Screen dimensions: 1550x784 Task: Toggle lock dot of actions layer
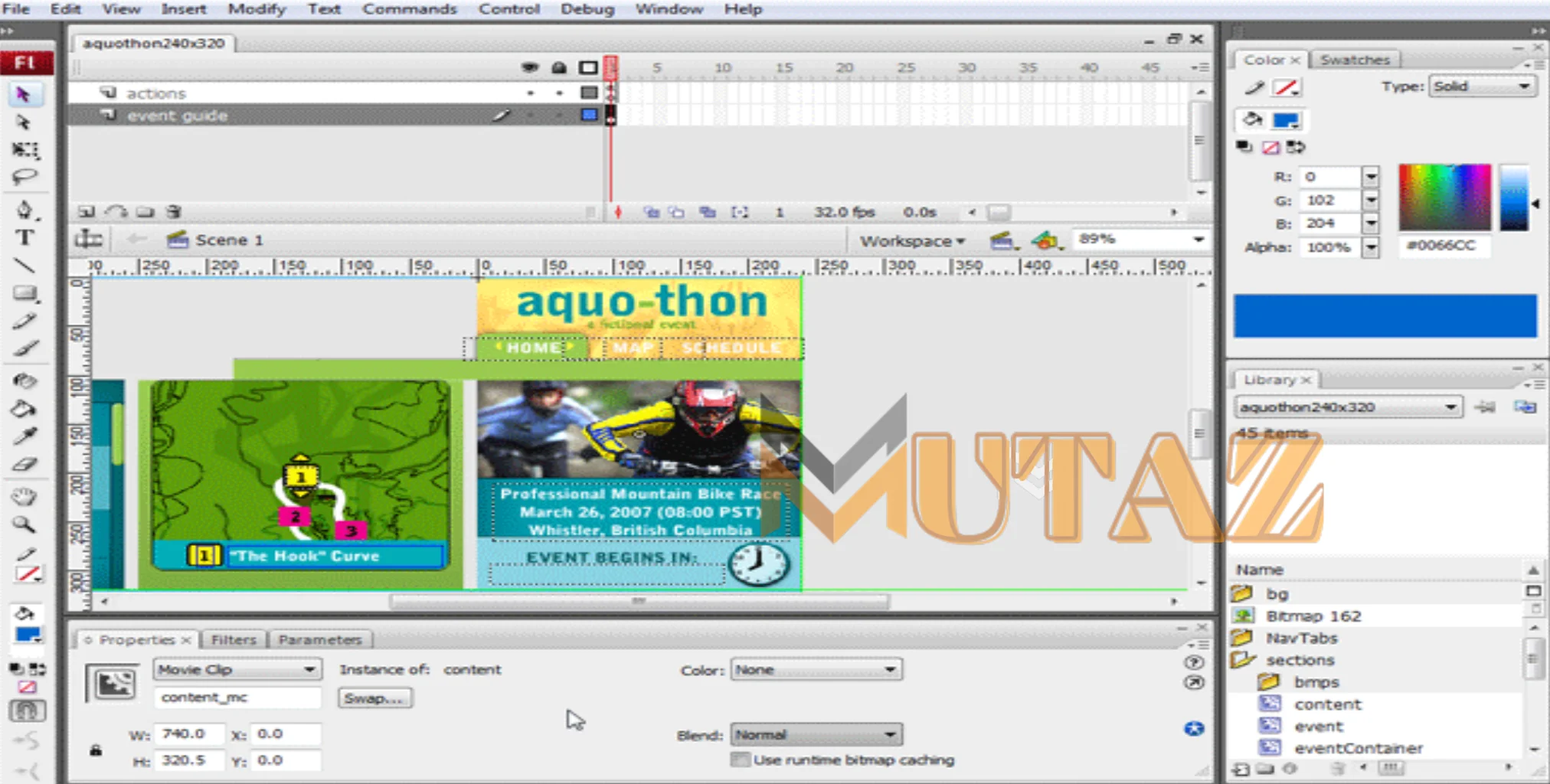559,93
